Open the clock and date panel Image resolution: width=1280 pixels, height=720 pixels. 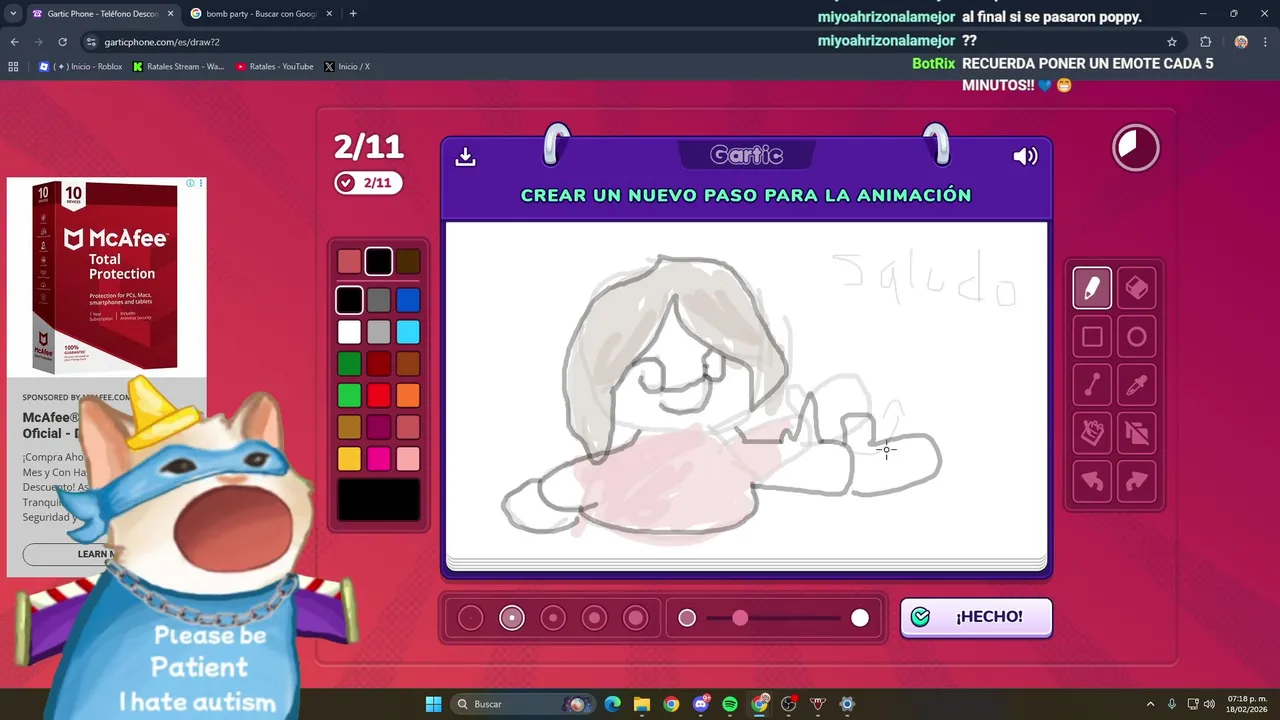point(1247,704)
